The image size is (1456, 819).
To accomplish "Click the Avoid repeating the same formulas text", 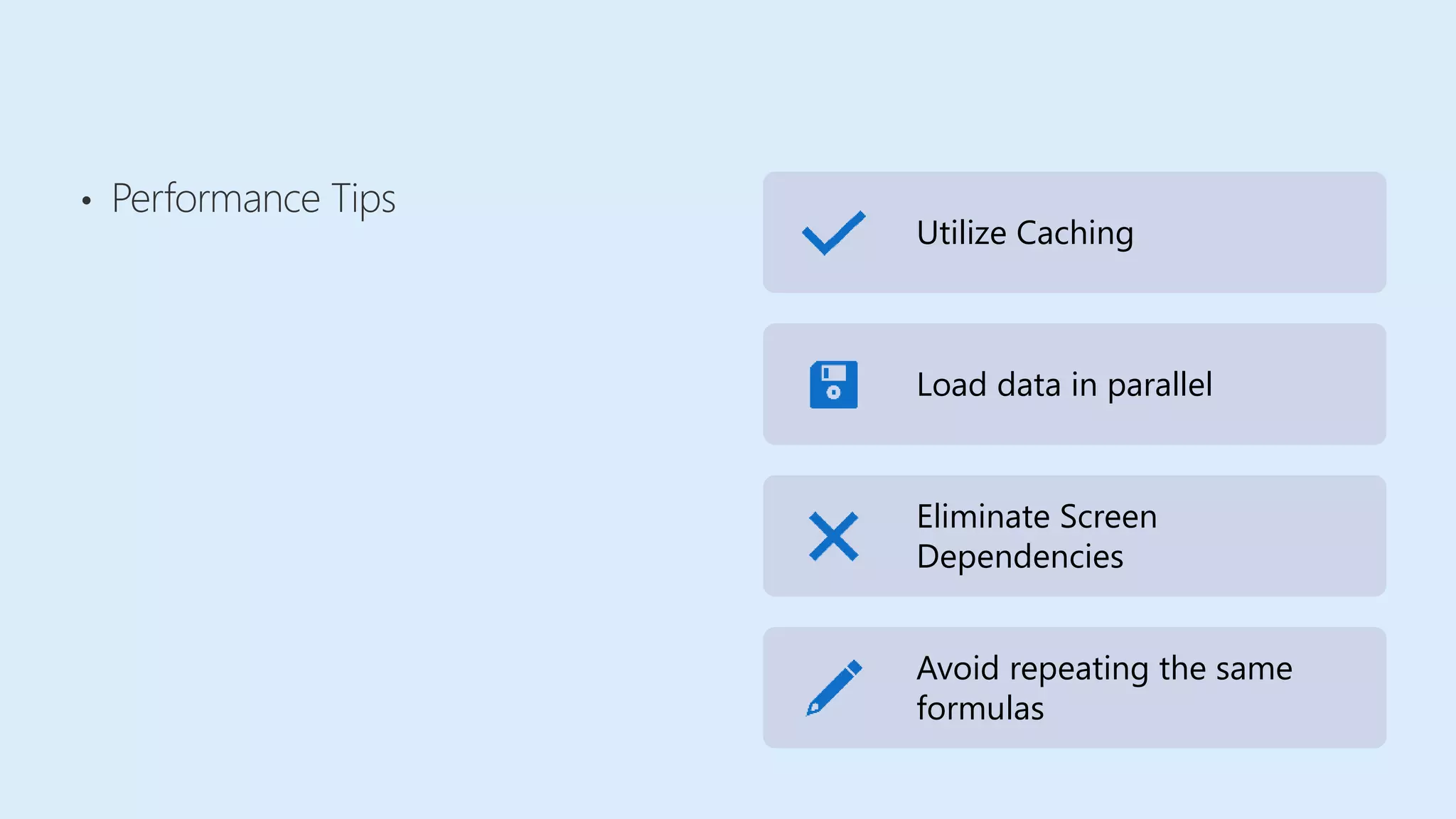I will pos(1104,687).
